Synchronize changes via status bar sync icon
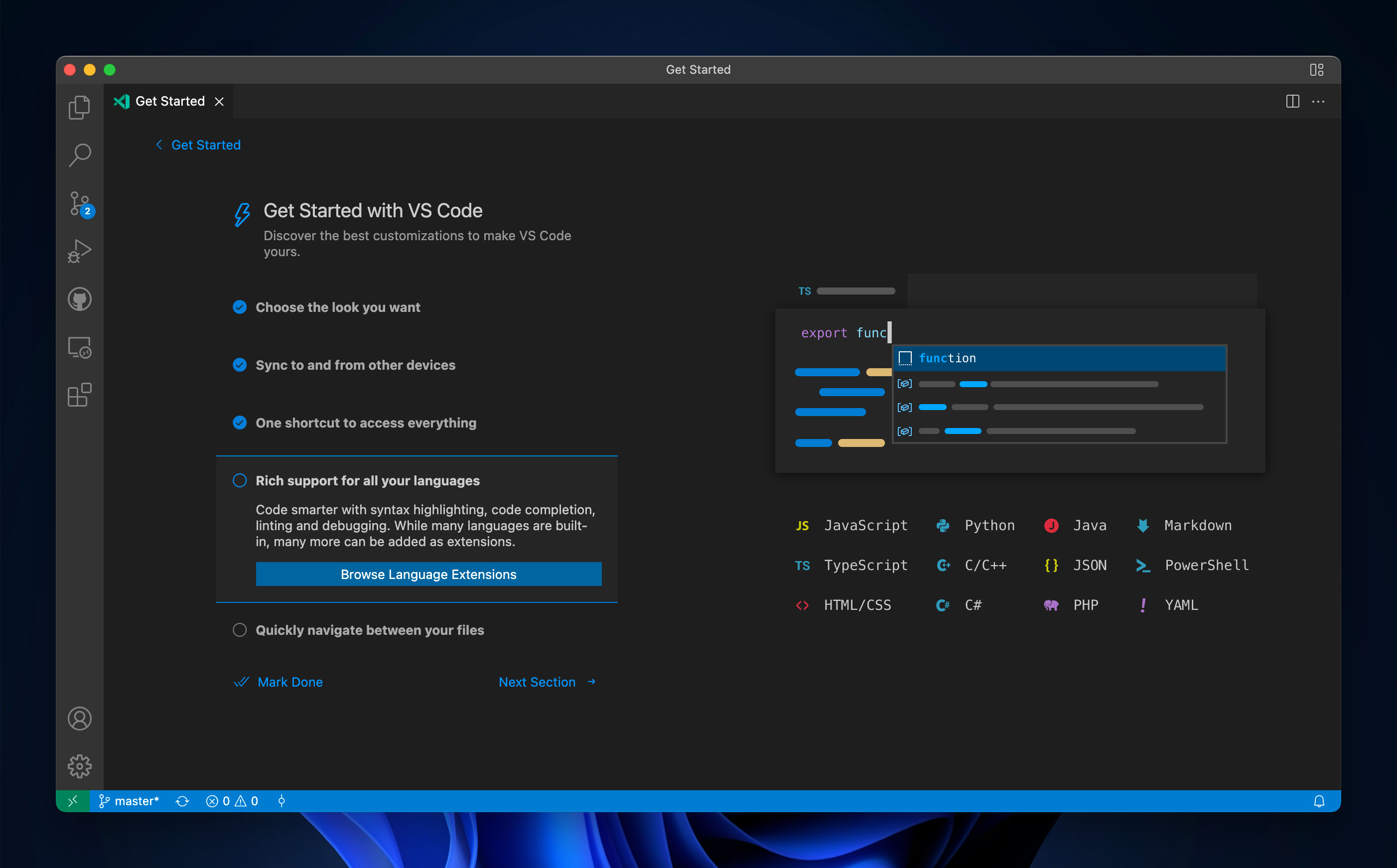The width and height of the screenshot is (1397, 868). (x=182, y=801)
